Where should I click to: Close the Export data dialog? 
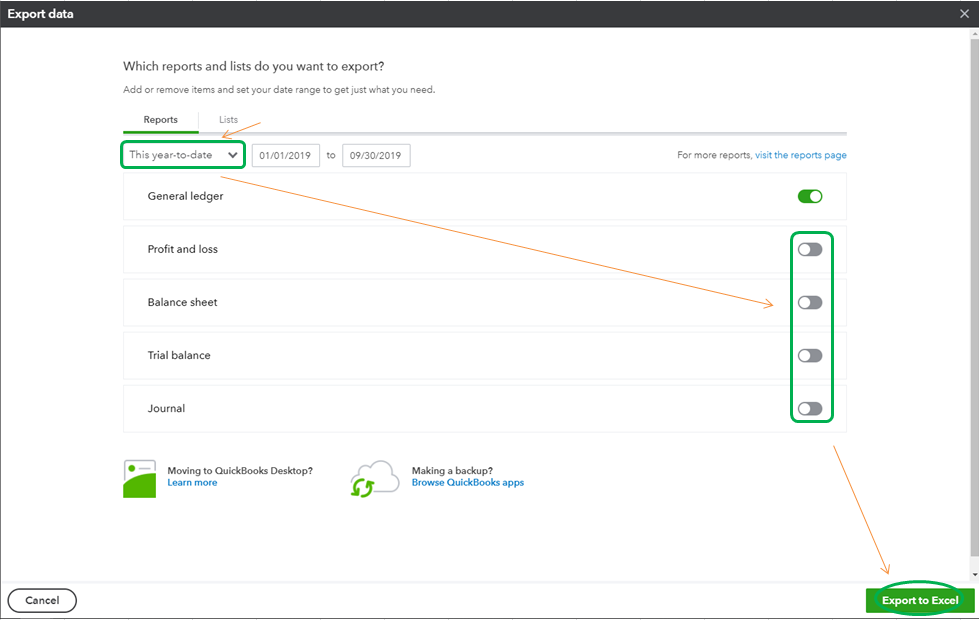(x=964, y=14)
